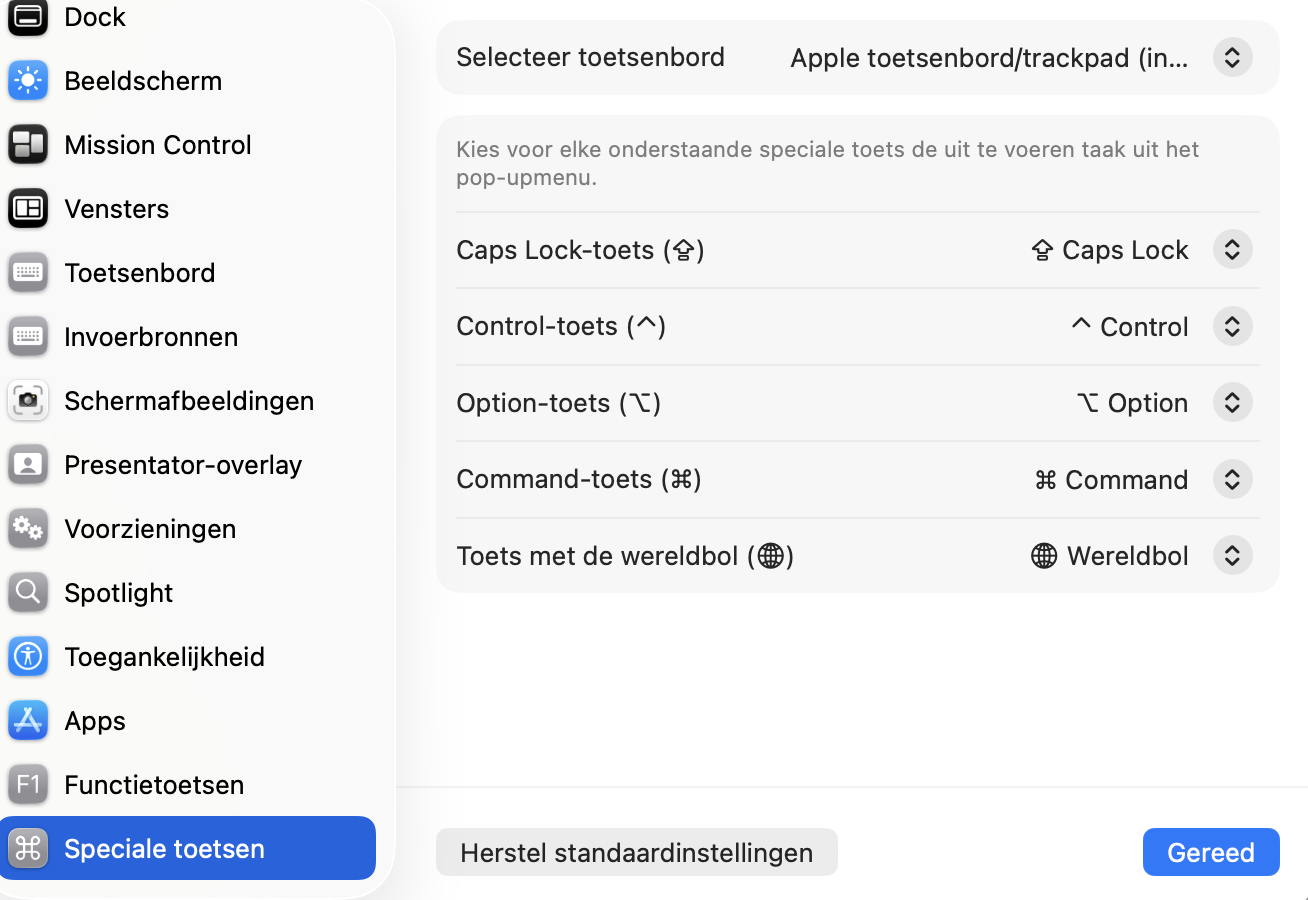Click the Spotlight magnifier icon

click(x=27, y=593)
